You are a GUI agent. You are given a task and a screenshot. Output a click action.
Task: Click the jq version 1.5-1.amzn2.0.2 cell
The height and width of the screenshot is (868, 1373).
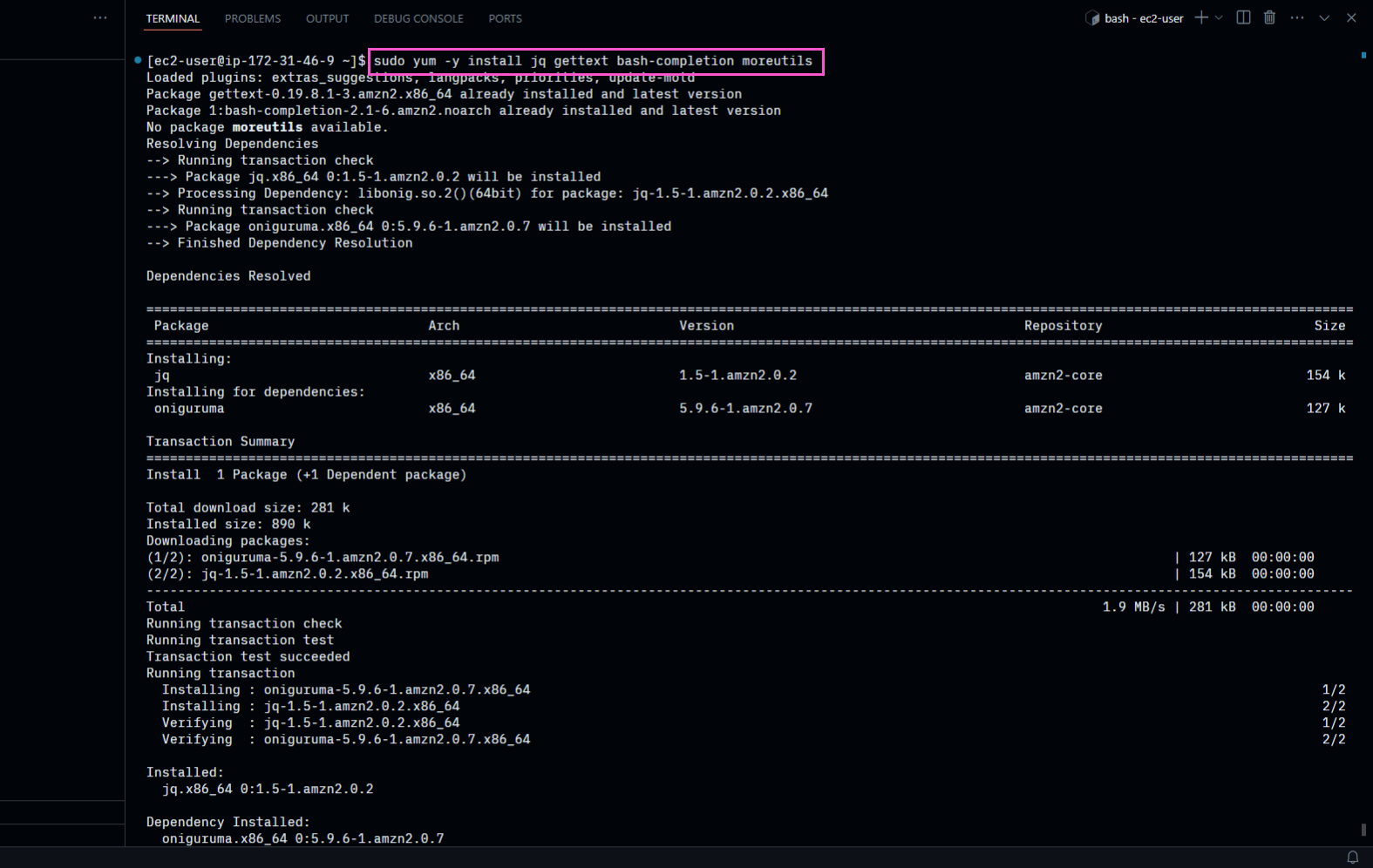click(738, 376)
